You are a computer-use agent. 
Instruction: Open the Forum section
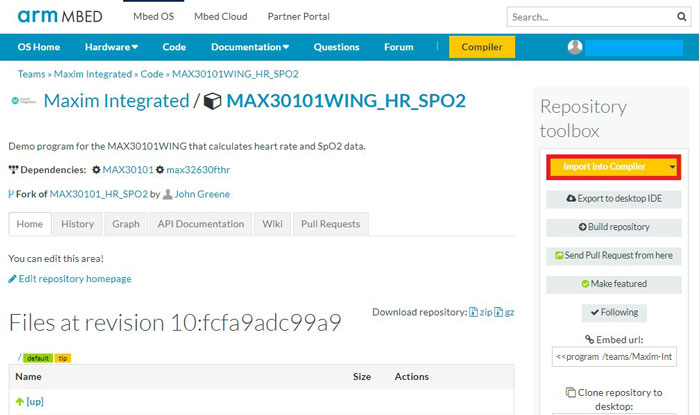(399, 47)
